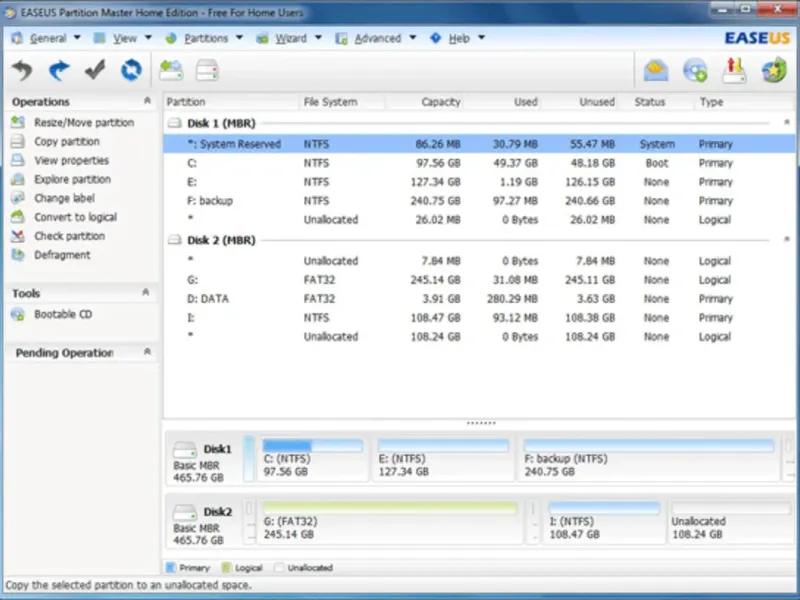Viewport: 800px width, 600px height.
Task: Click the Check partition icon
Action: pyautogui.click(x=17, y=237)
